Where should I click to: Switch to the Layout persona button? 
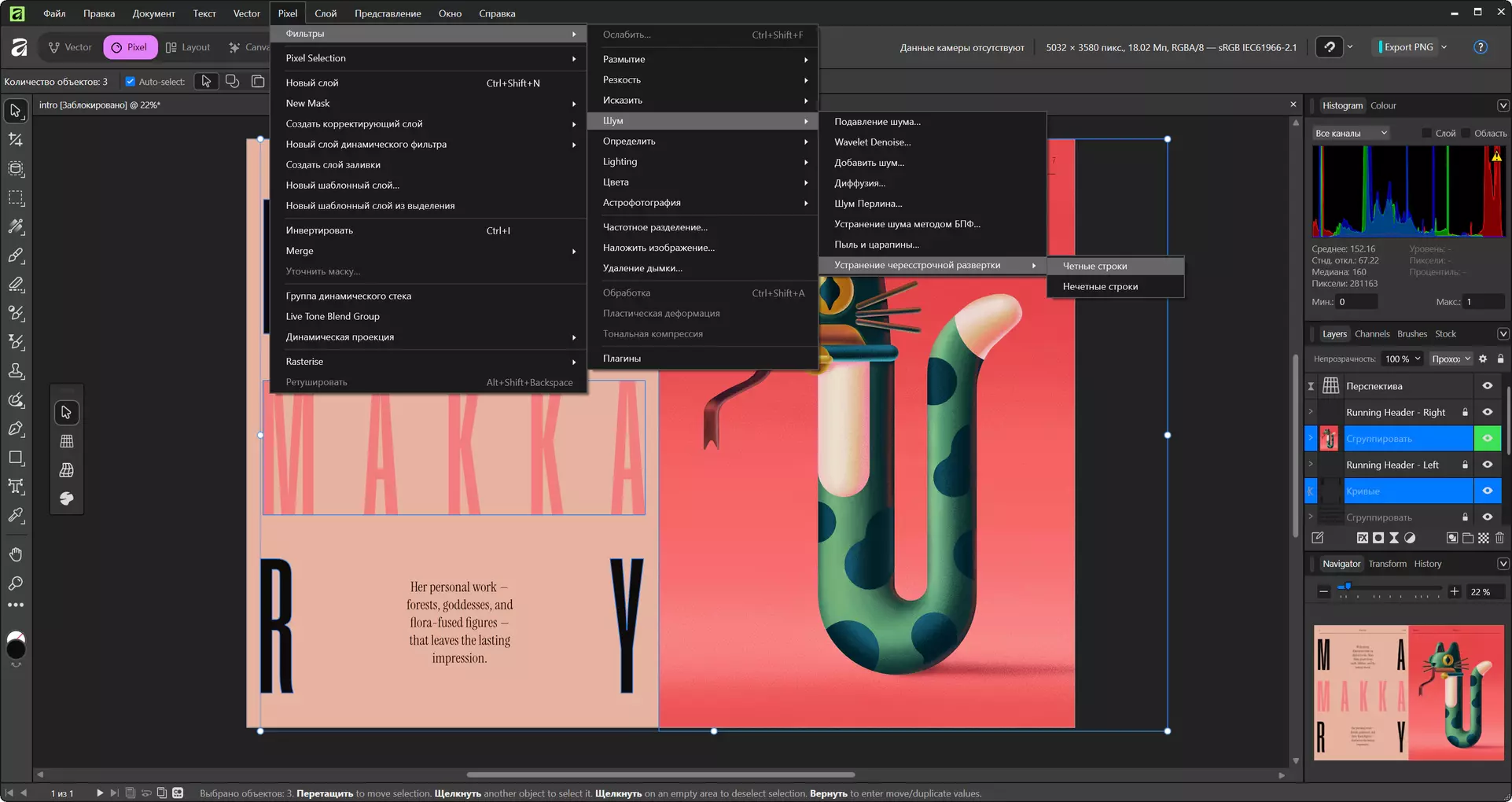tap(188, 47)
